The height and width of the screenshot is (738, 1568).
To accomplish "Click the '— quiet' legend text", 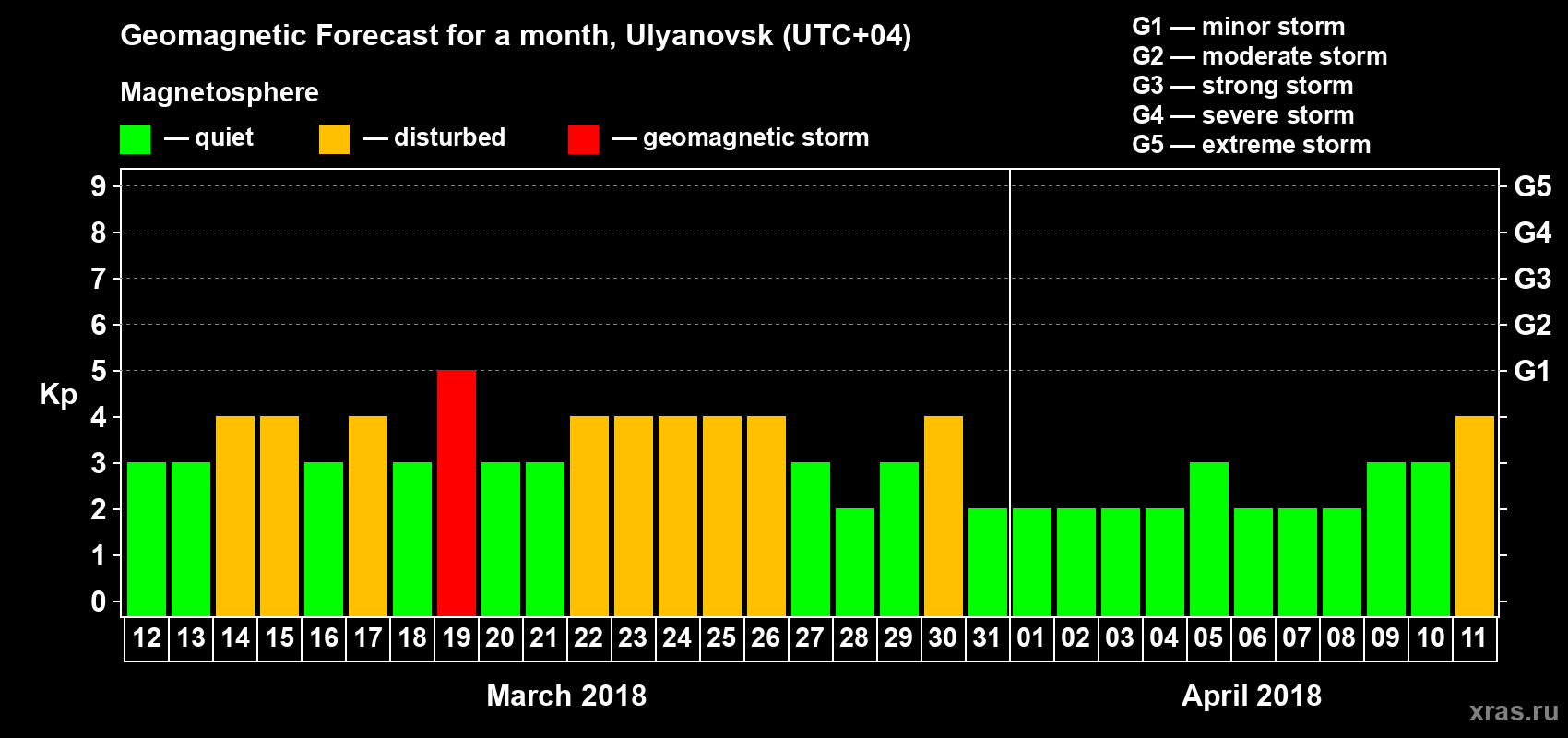I will pyautogui.click(x=208, y=138).
